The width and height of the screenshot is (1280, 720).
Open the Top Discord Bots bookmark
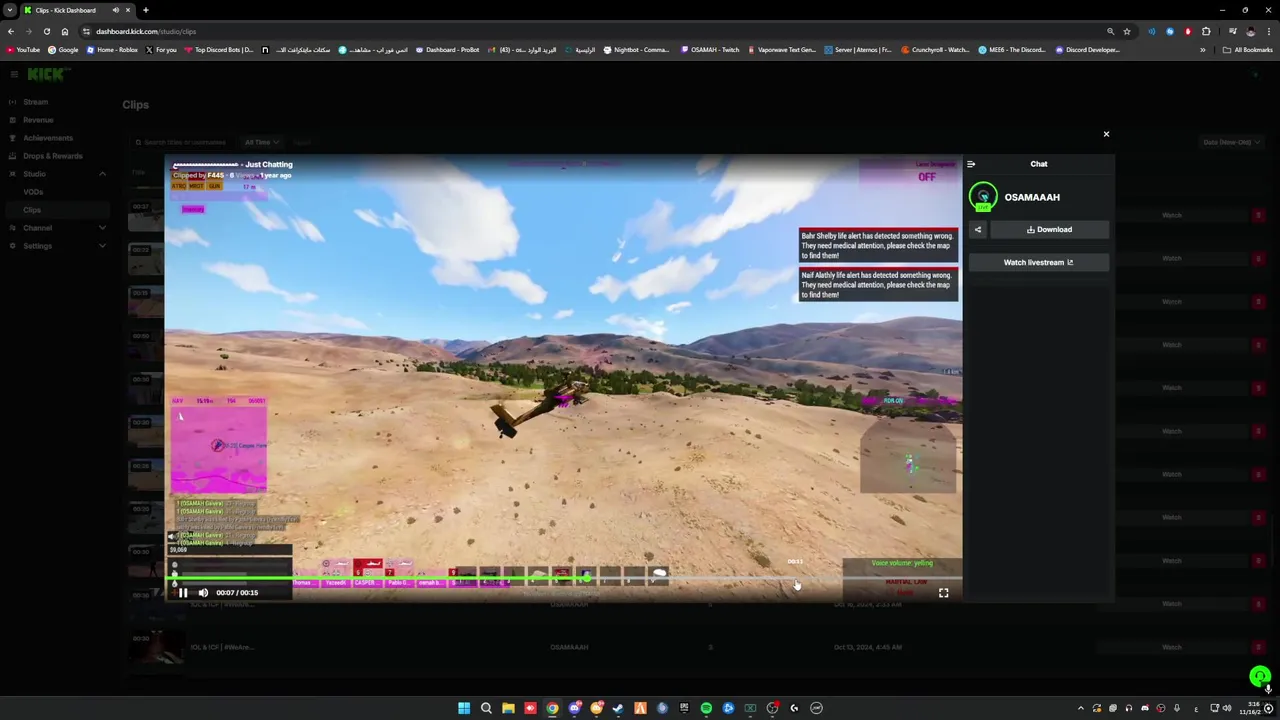click(x=219, y=50)
